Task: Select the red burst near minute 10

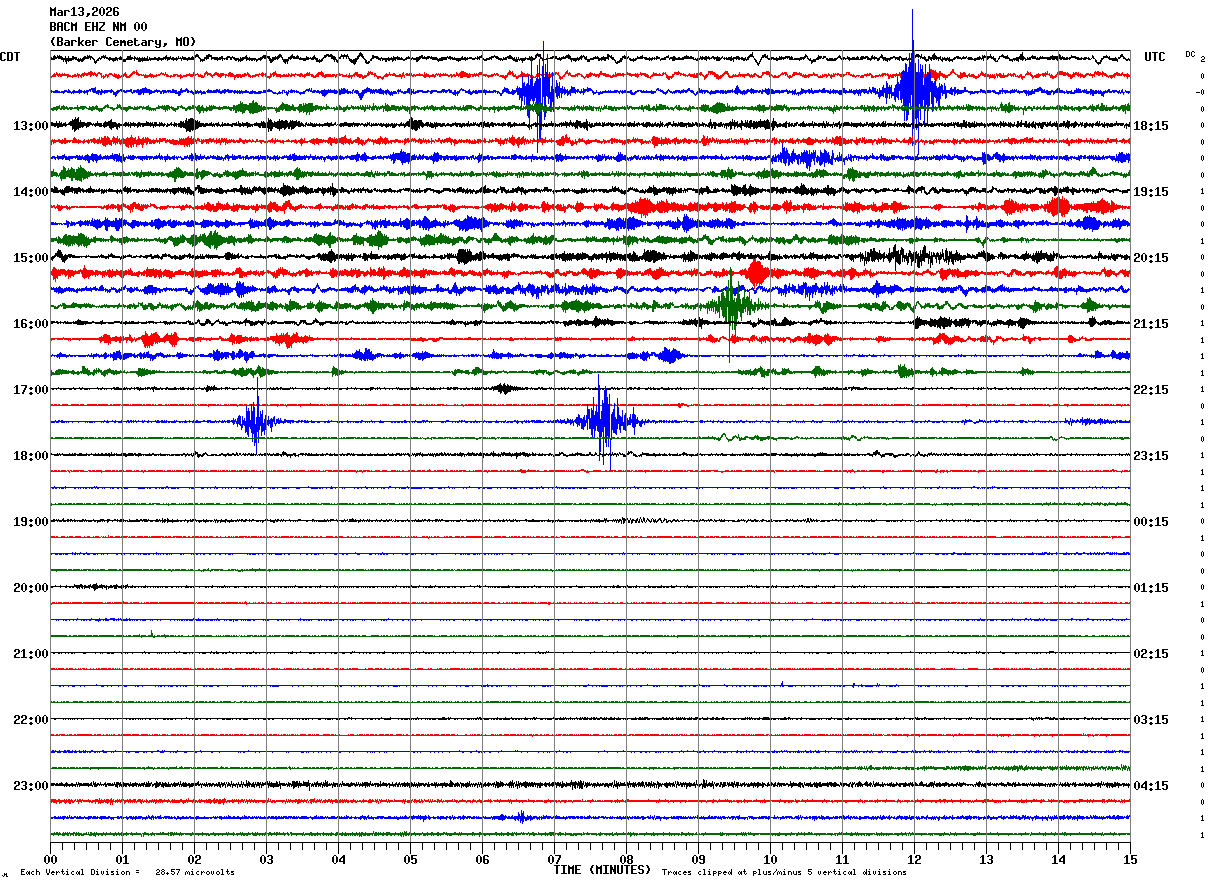Action: pyautogui.click(x=757, y=273)
